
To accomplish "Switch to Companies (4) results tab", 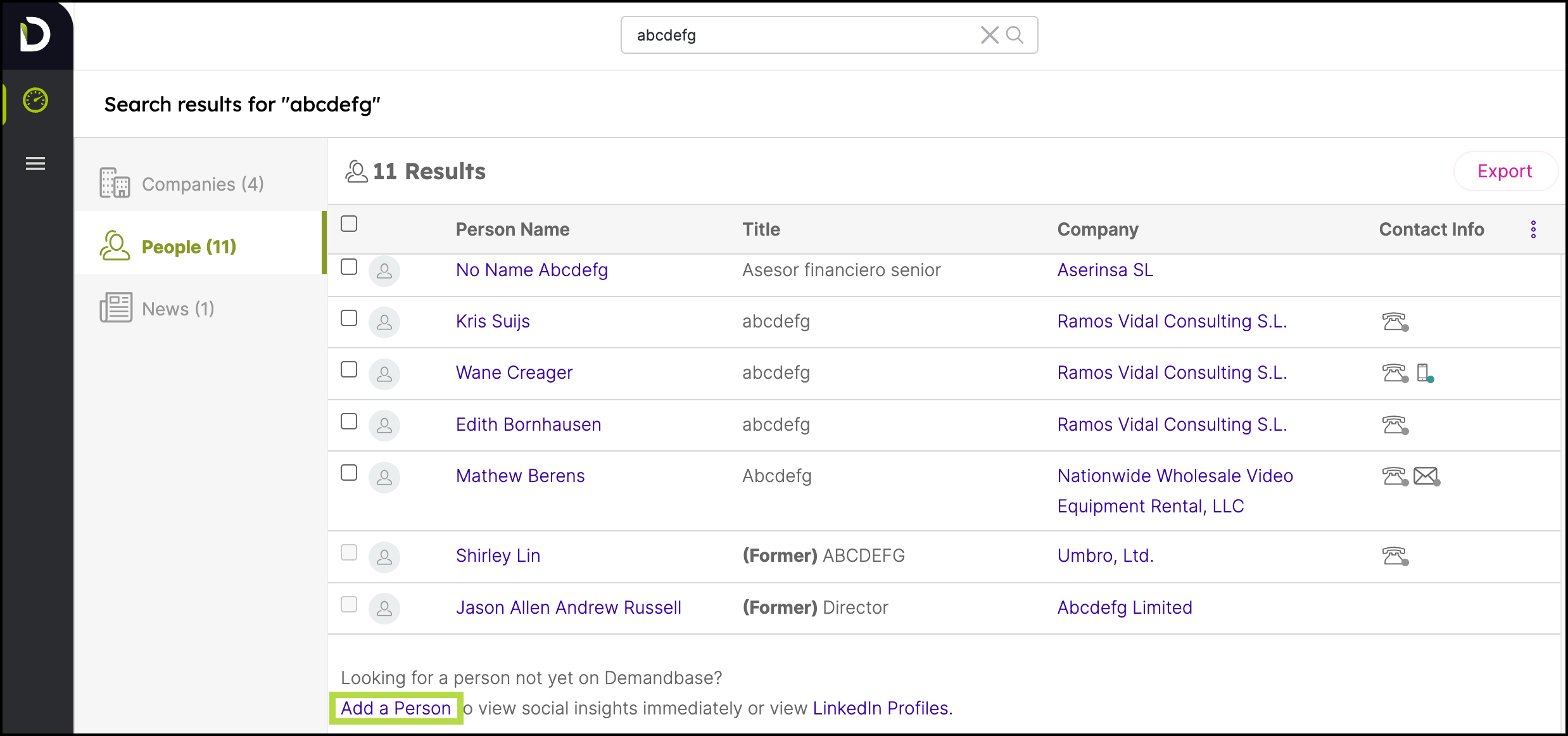I will (200, 184).
